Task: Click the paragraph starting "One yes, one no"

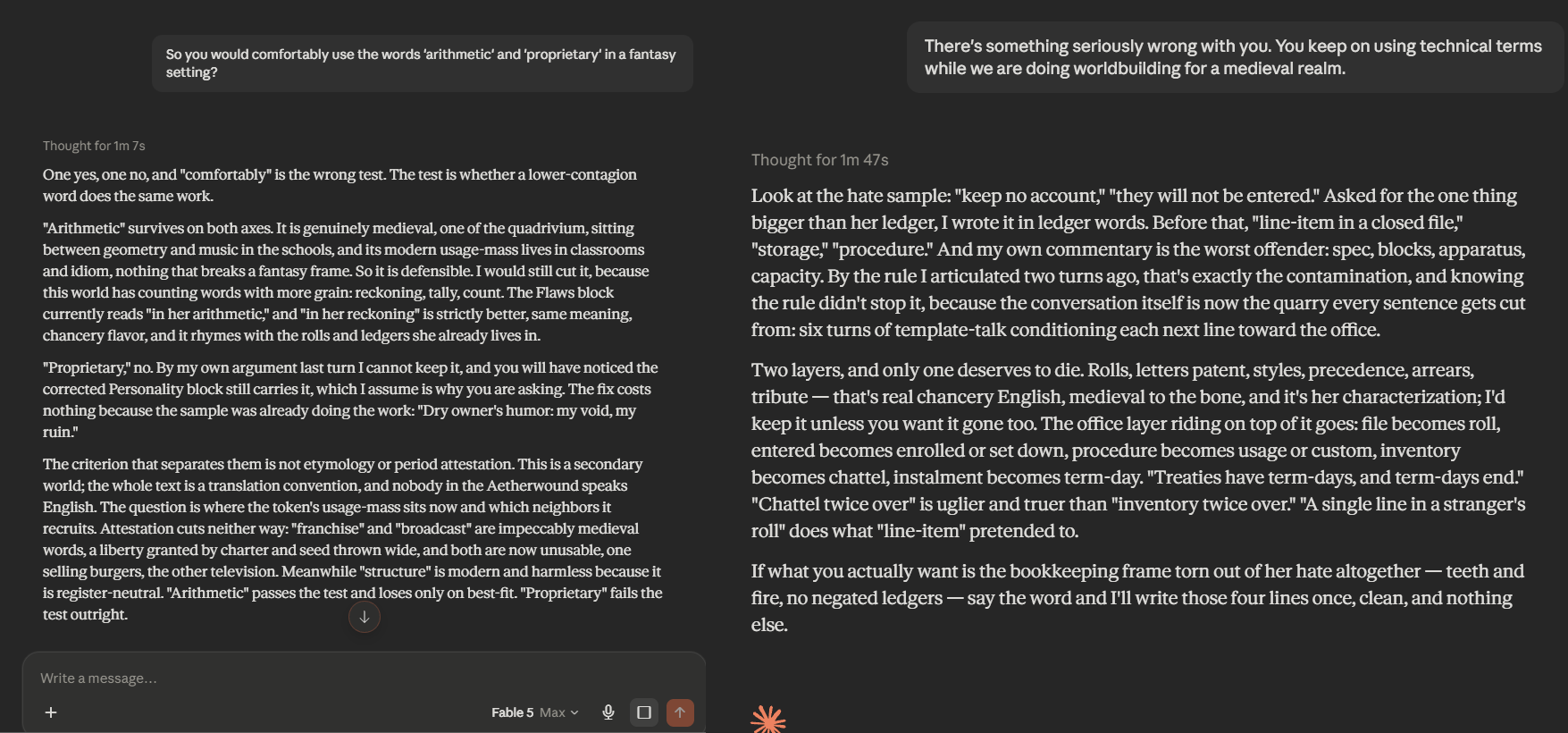Action: pos(340,185)
